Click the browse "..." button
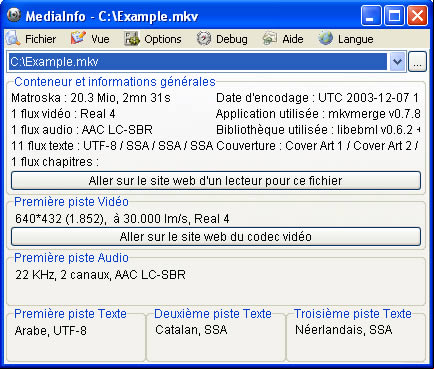434x369 pixels. tap(417, 62)
